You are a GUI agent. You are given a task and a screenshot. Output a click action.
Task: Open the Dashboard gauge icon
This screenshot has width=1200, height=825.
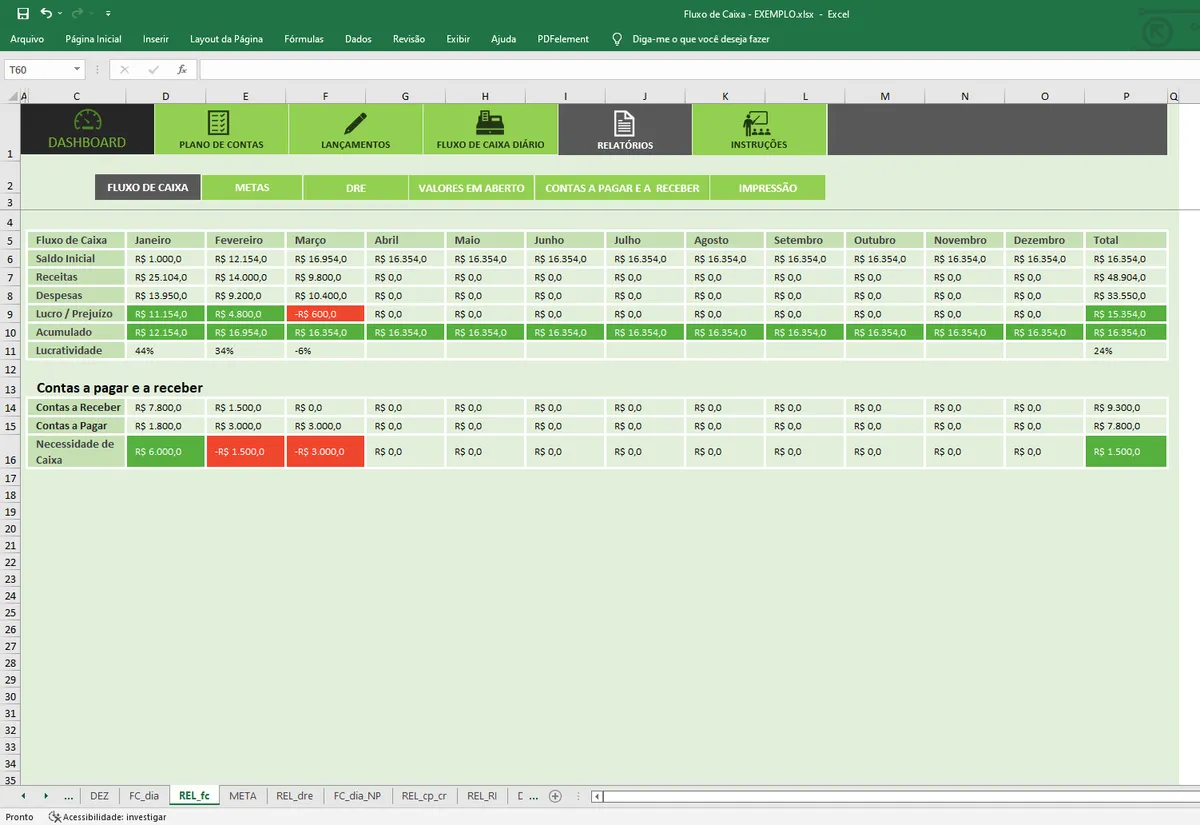[x=88, y=121]
